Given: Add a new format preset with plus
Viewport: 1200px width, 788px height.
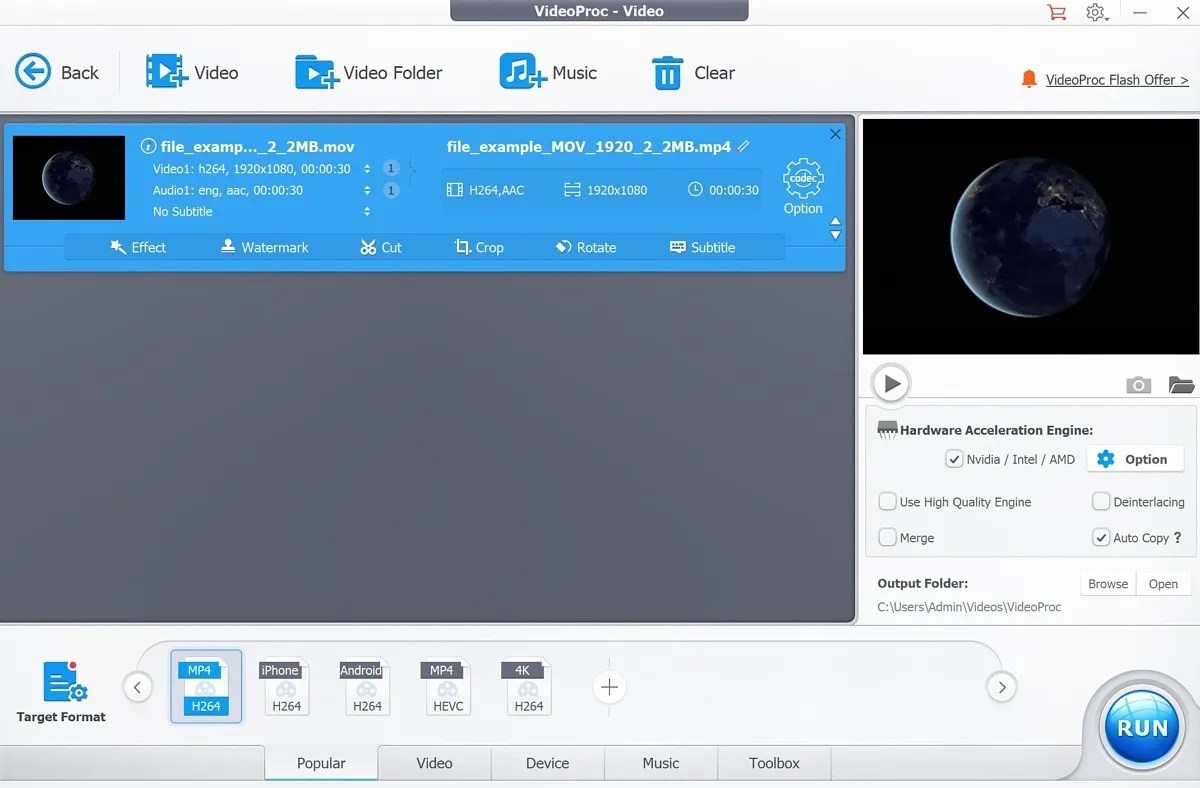Looking at the screenshot, I should pyautogui.click(x=609, y=687).
